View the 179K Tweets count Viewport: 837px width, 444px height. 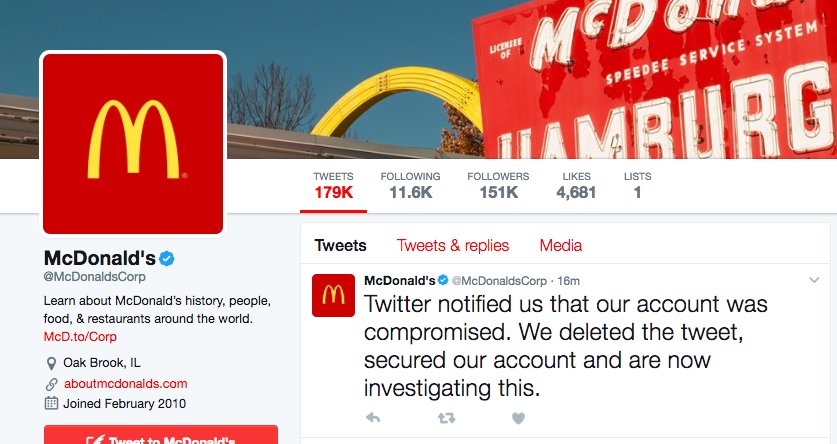tap(333, 186)
